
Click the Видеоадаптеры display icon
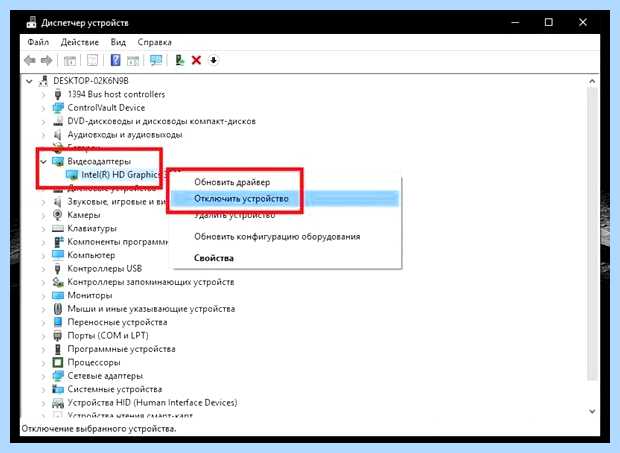pyautogui.click(x=58, y=161)
